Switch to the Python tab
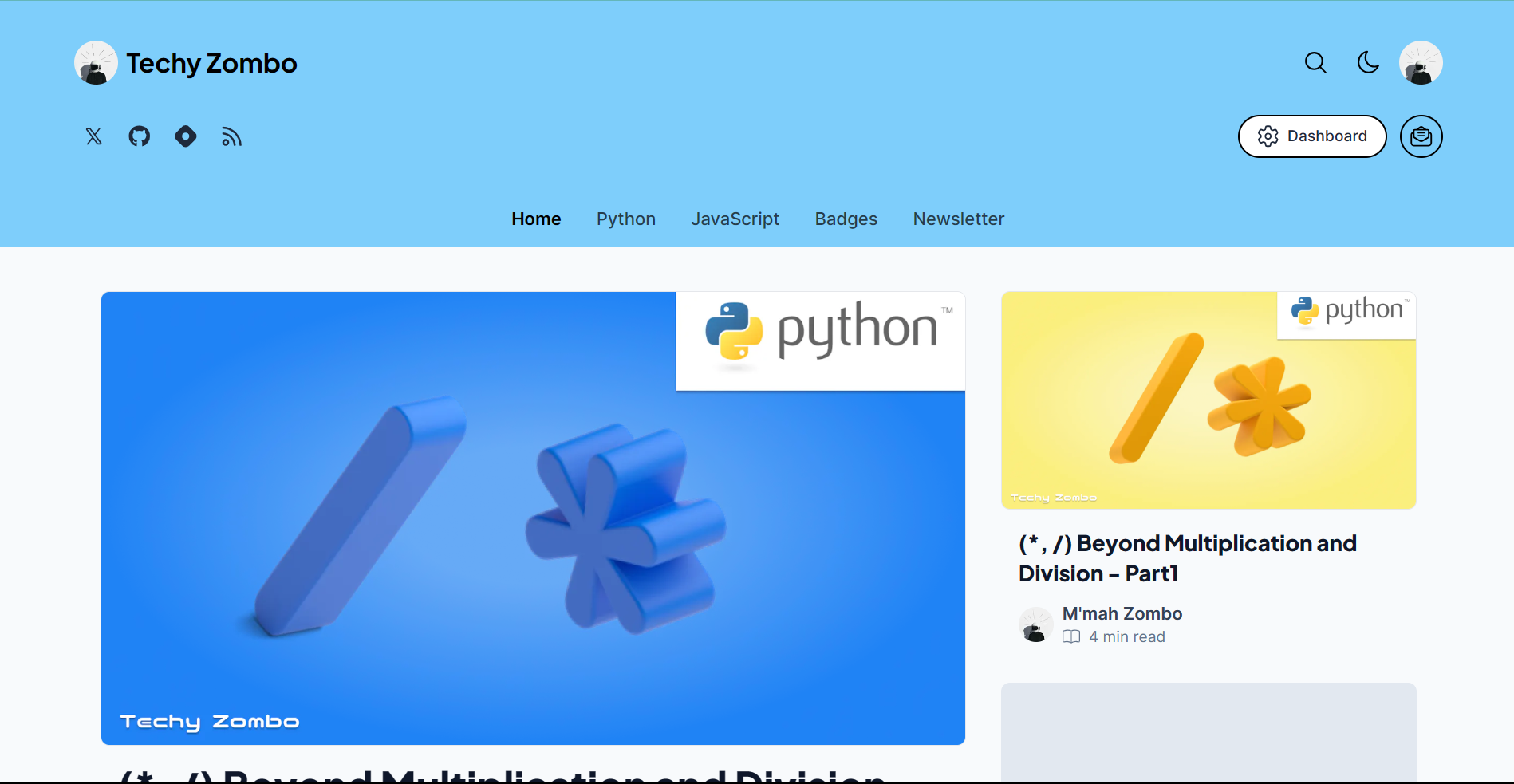 coord(625,219)
